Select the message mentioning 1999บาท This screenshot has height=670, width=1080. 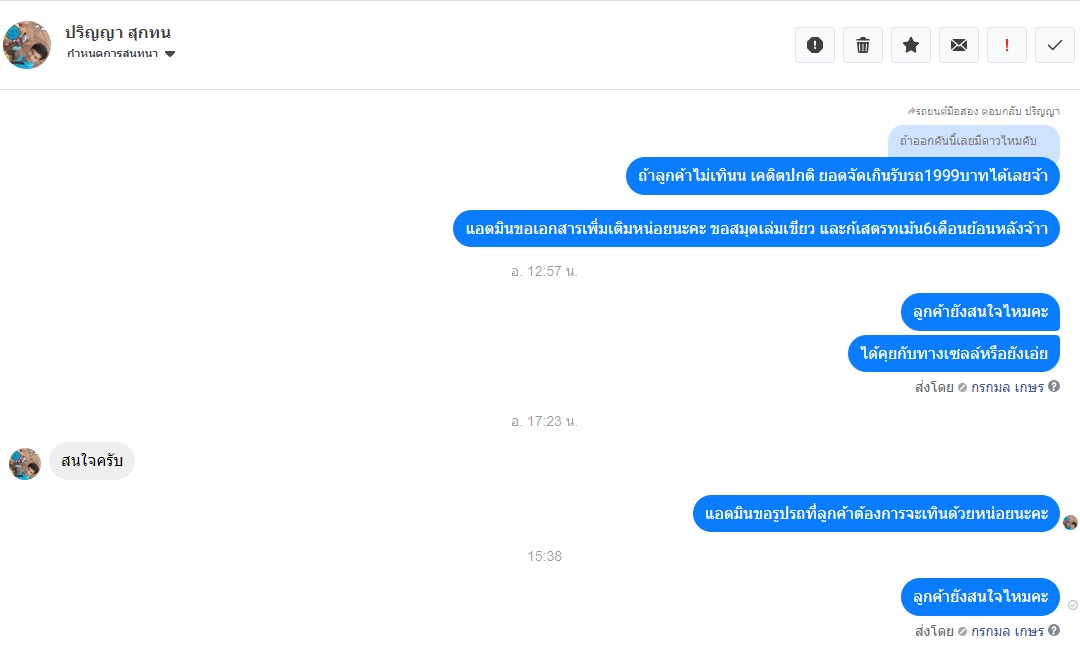[842, 176]
